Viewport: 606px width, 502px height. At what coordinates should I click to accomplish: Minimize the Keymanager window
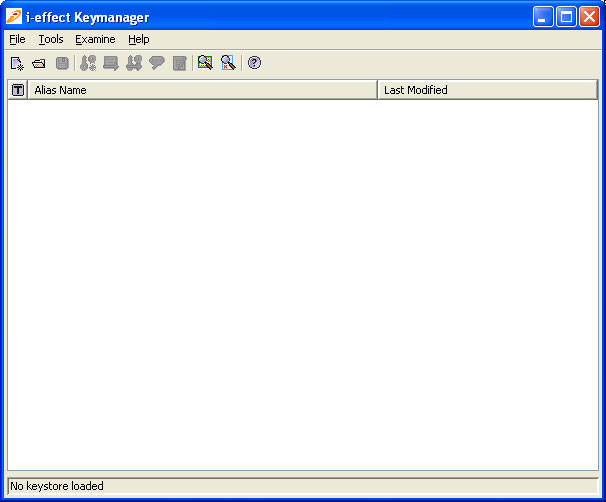point(543,17)
